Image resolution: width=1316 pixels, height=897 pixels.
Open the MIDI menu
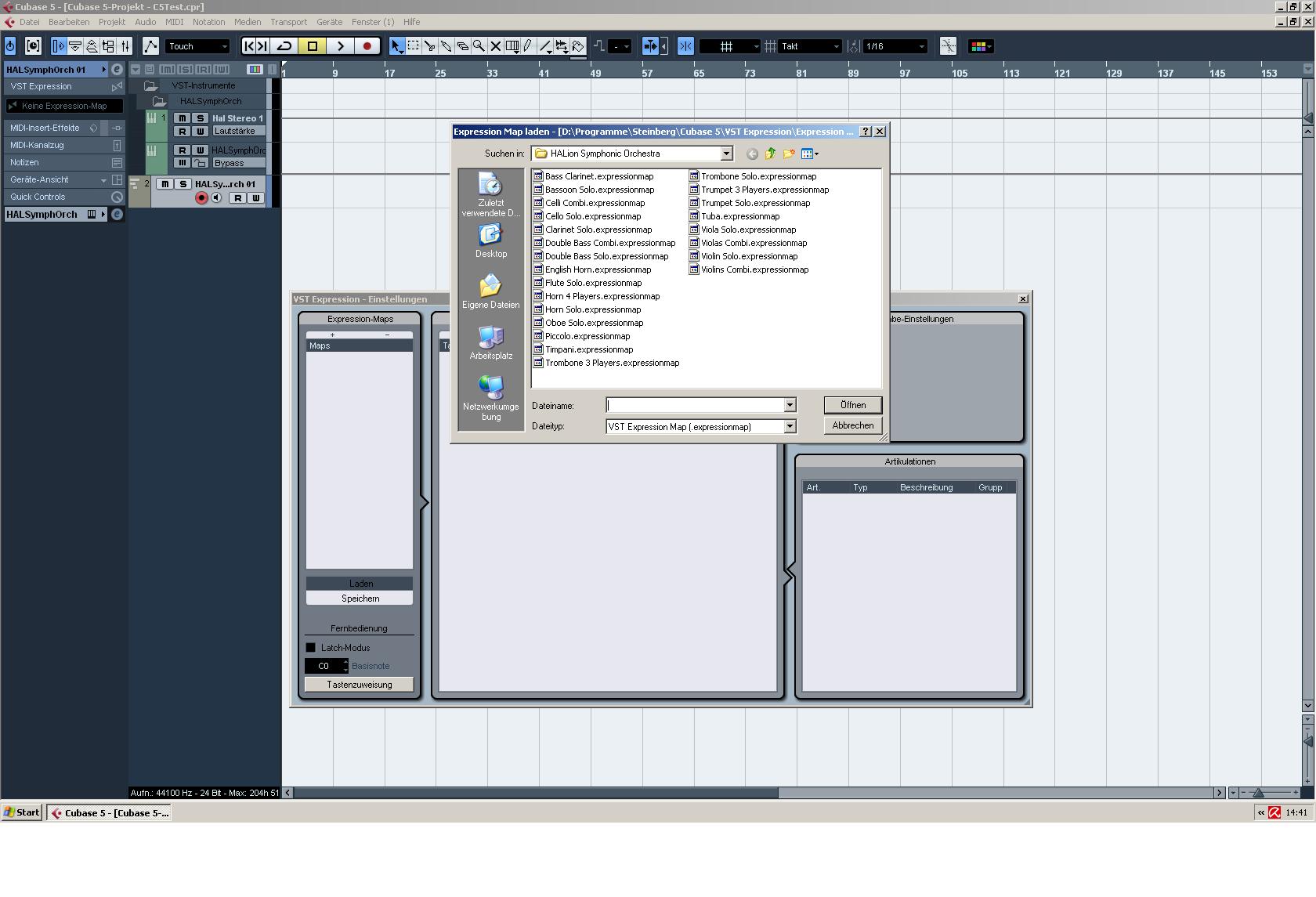(174, 22)
